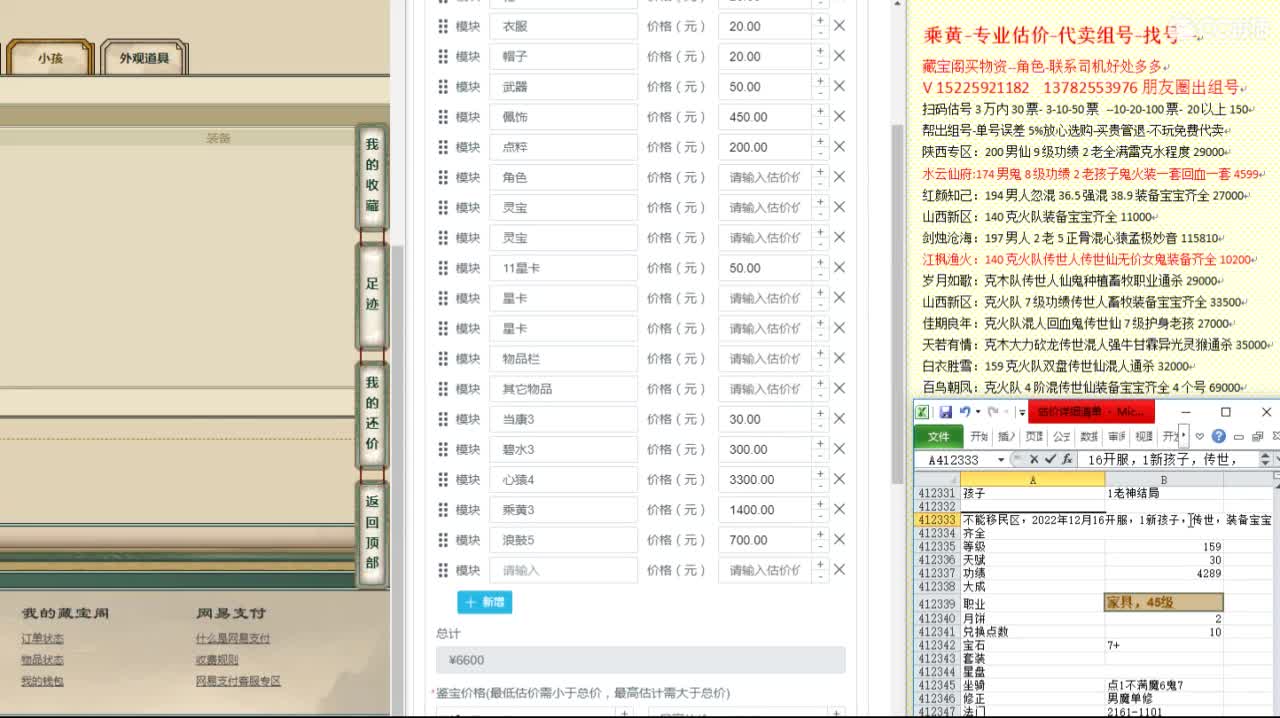
Task: Click the 浪鼓5 module name field
Action: coord(563,540)
